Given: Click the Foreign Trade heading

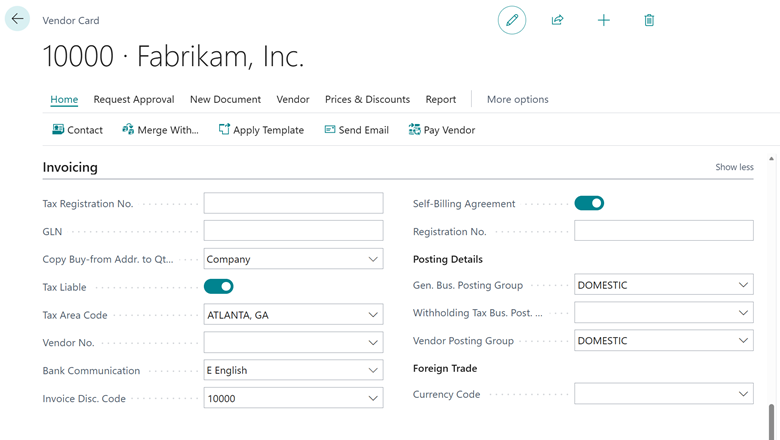Looking at the screenshot, I should click(445, 368).
